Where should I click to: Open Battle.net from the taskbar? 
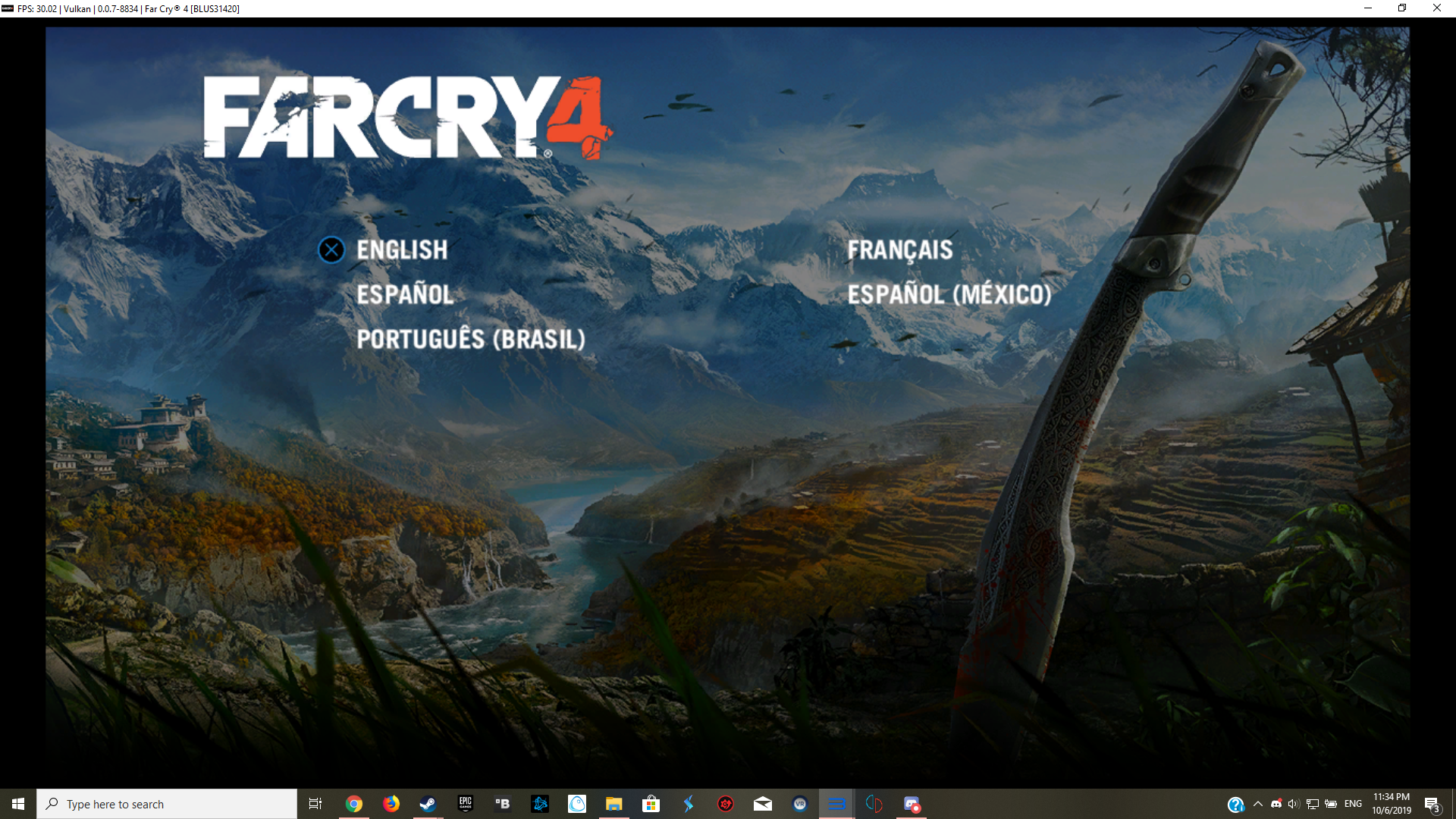click(540, 804)
